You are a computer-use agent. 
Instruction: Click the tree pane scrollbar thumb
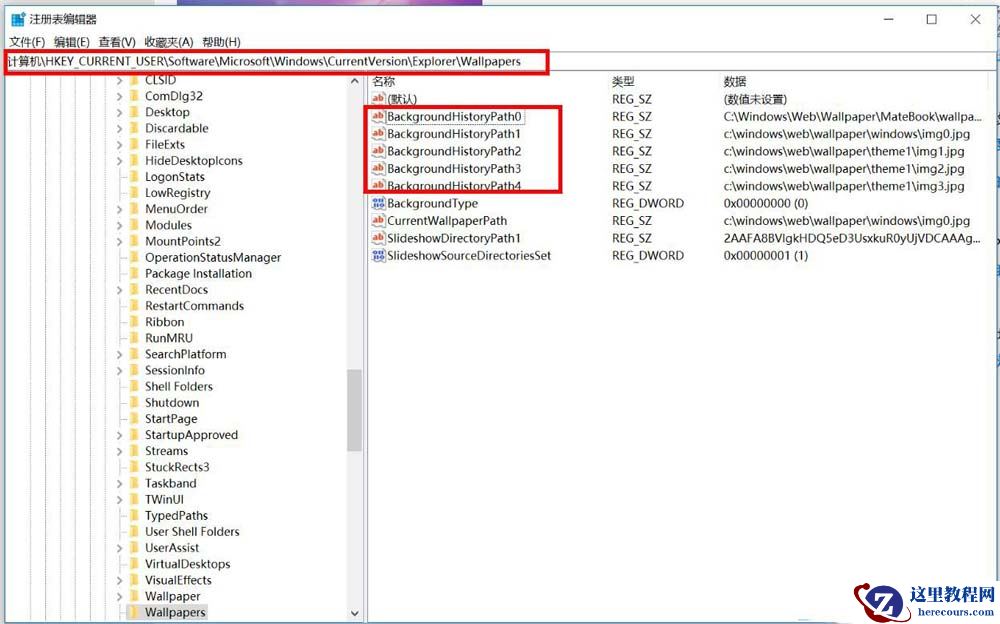coord(355,410)
